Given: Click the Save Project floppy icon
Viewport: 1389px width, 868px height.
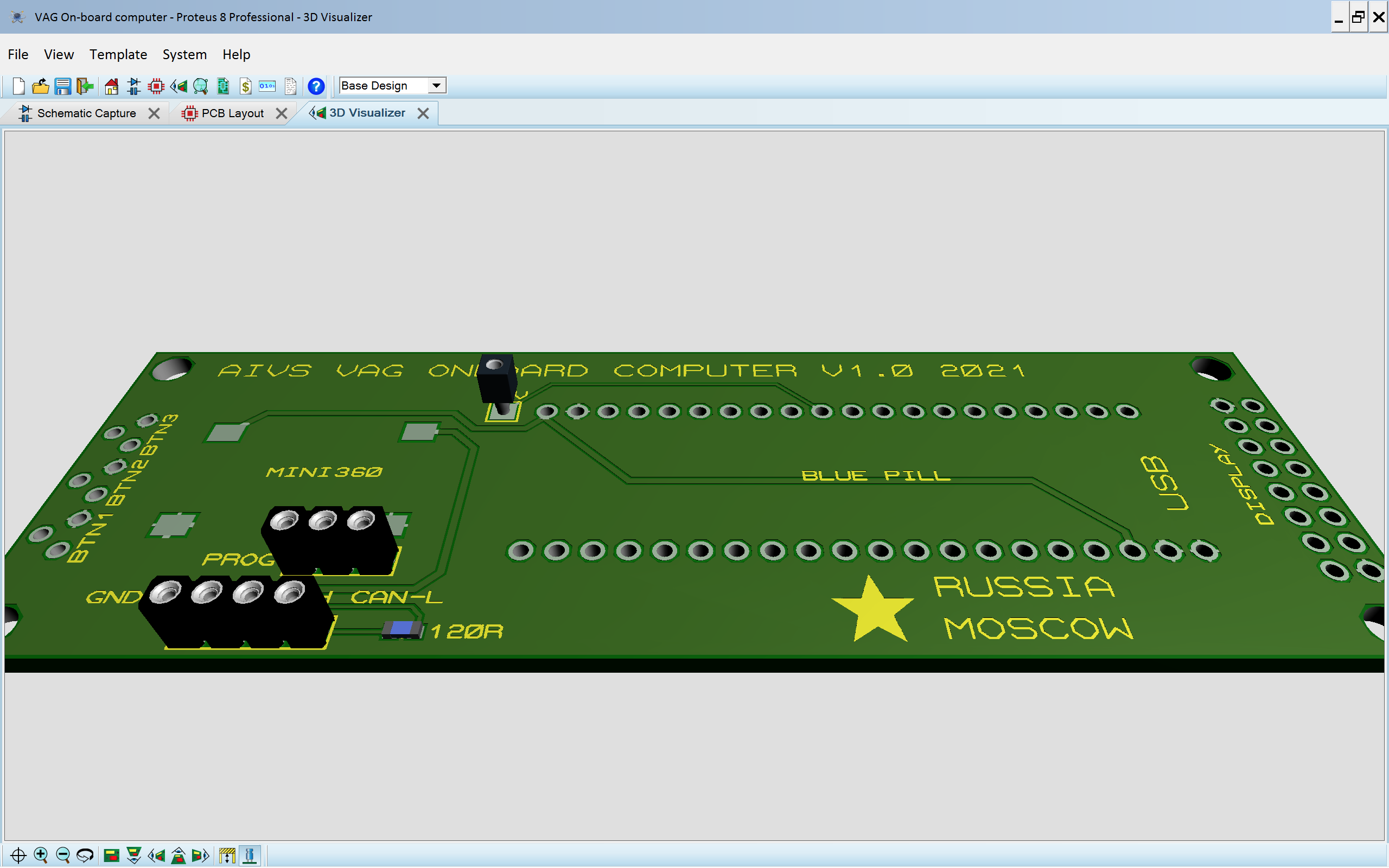Looking at the screenshot, I should pos(62,86).
